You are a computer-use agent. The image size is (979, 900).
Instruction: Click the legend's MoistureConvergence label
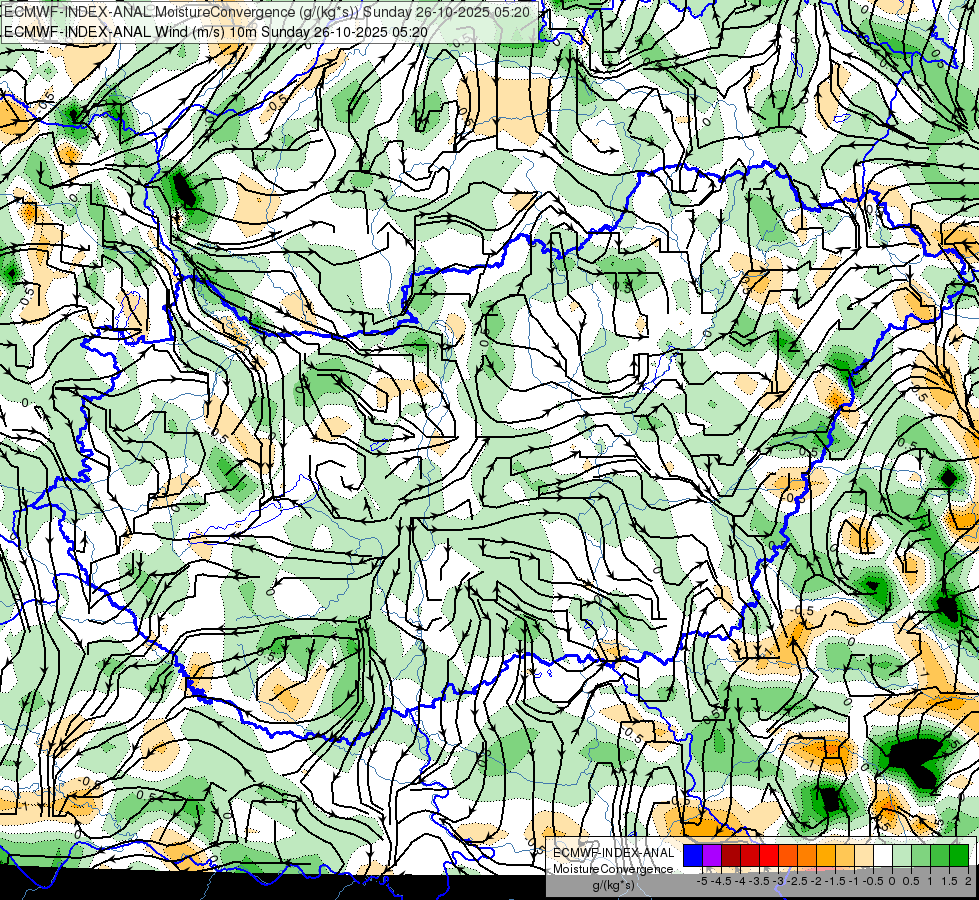613,869
